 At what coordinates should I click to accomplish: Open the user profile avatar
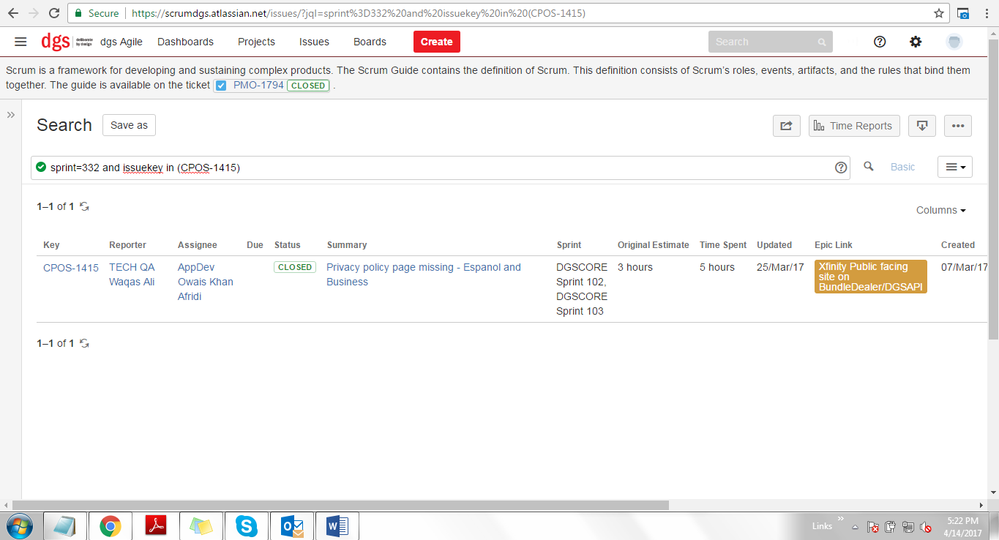click(954, 42)
